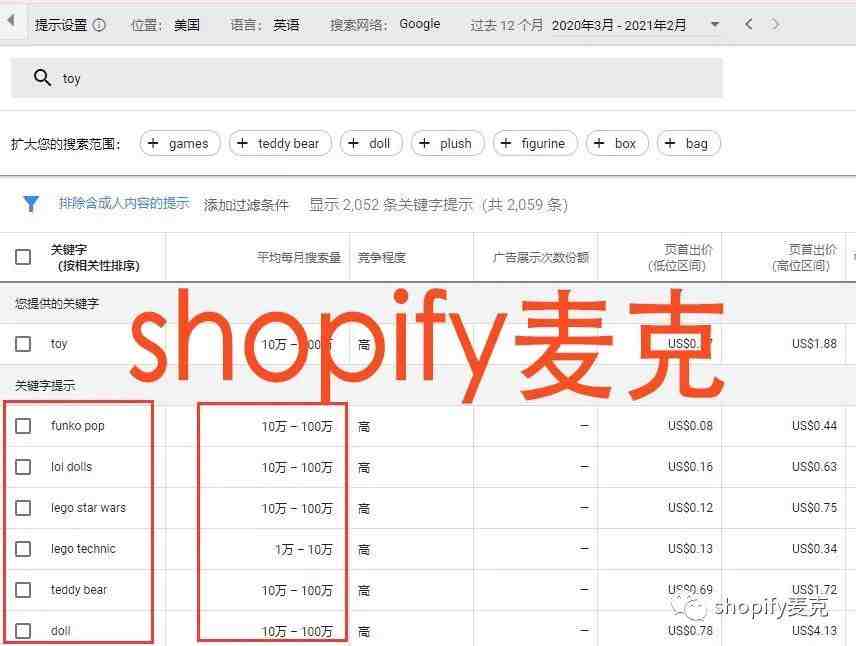Image resolution: width=856 pixels, height=646 pixels.
Task: Open the date range dropdown arrow
Action: [x=715, y=25]
